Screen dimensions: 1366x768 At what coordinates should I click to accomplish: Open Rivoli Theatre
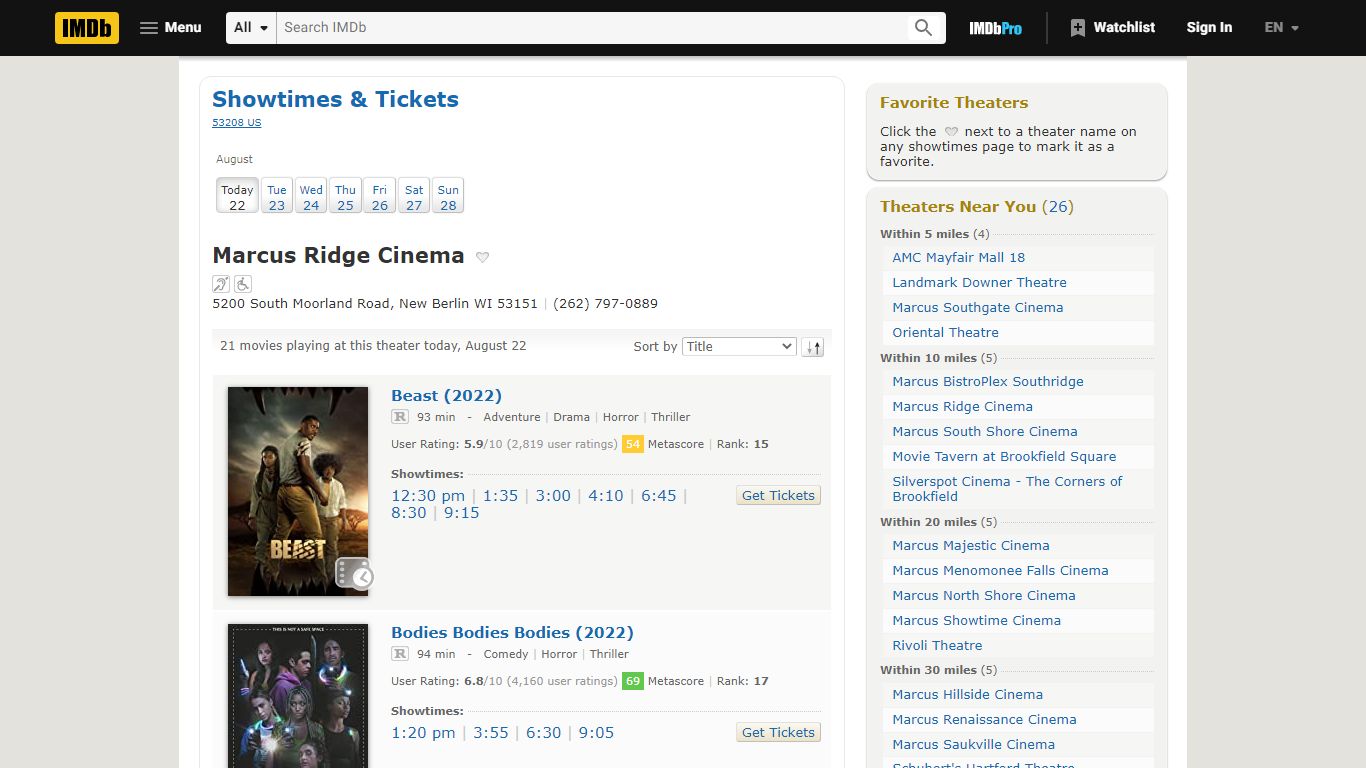(x=937, y=645)
